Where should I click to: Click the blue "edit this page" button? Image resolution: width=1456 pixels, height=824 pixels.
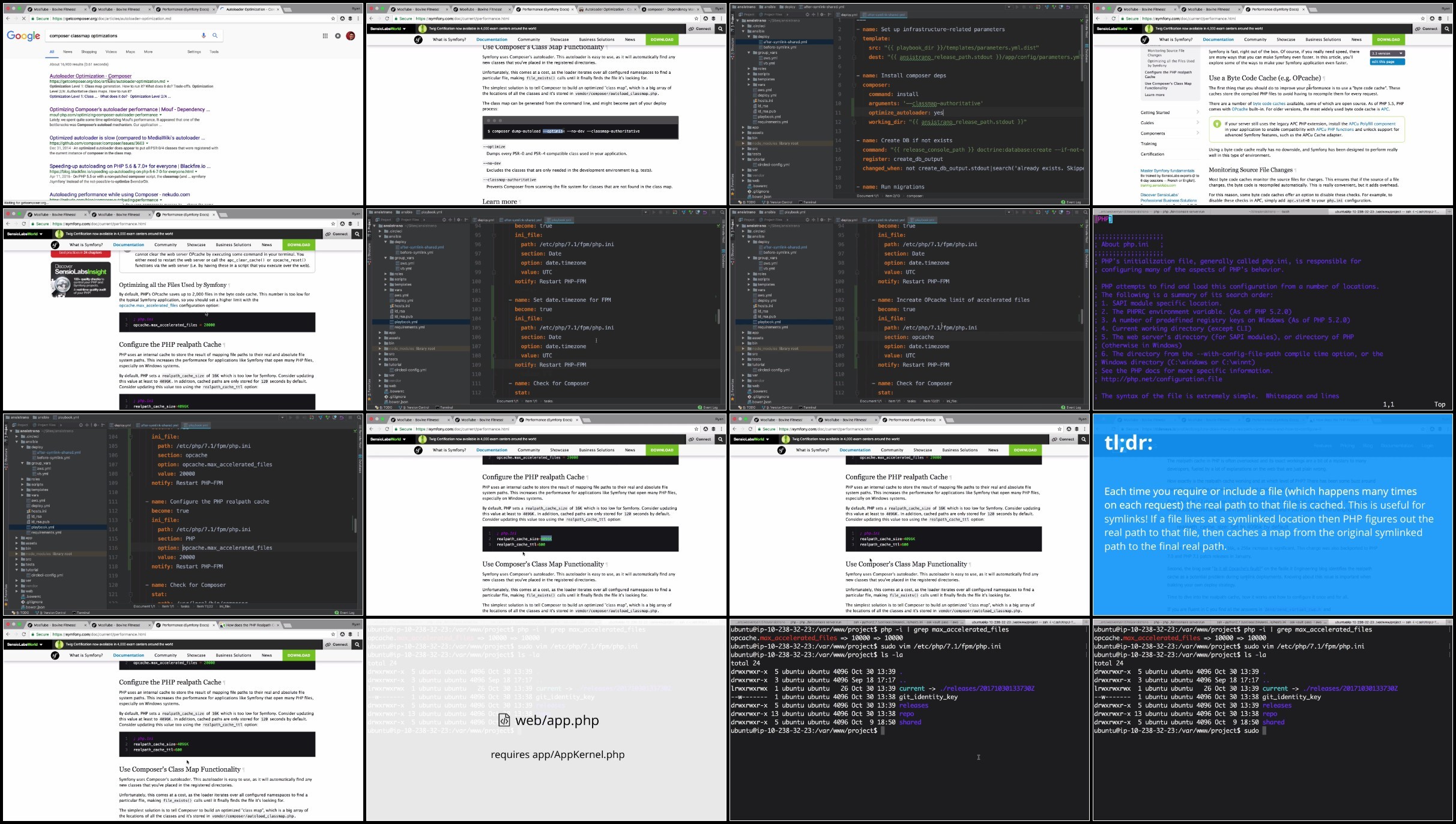click(x=1387, y=61)
